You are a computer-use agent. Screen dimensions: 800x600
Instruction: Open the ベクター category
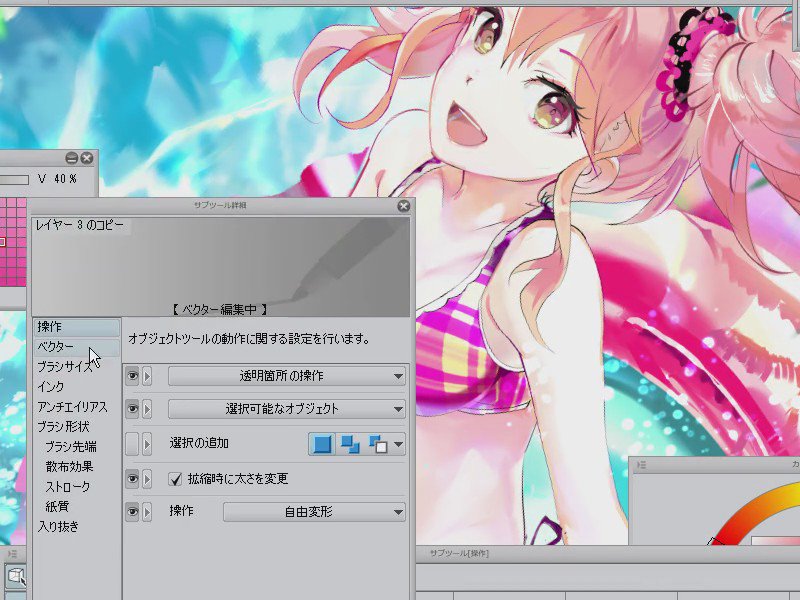click(x=77, y=347)
